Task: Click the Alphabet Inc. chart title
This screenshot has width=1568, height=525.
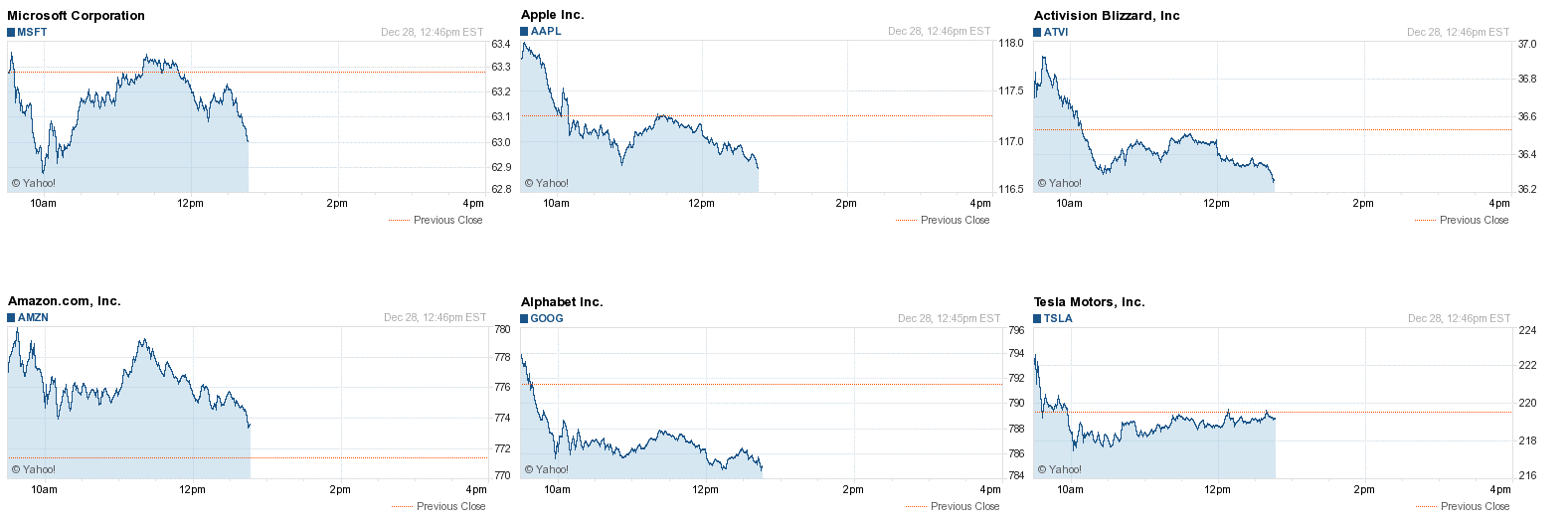Action: click(x=562, y=301)
